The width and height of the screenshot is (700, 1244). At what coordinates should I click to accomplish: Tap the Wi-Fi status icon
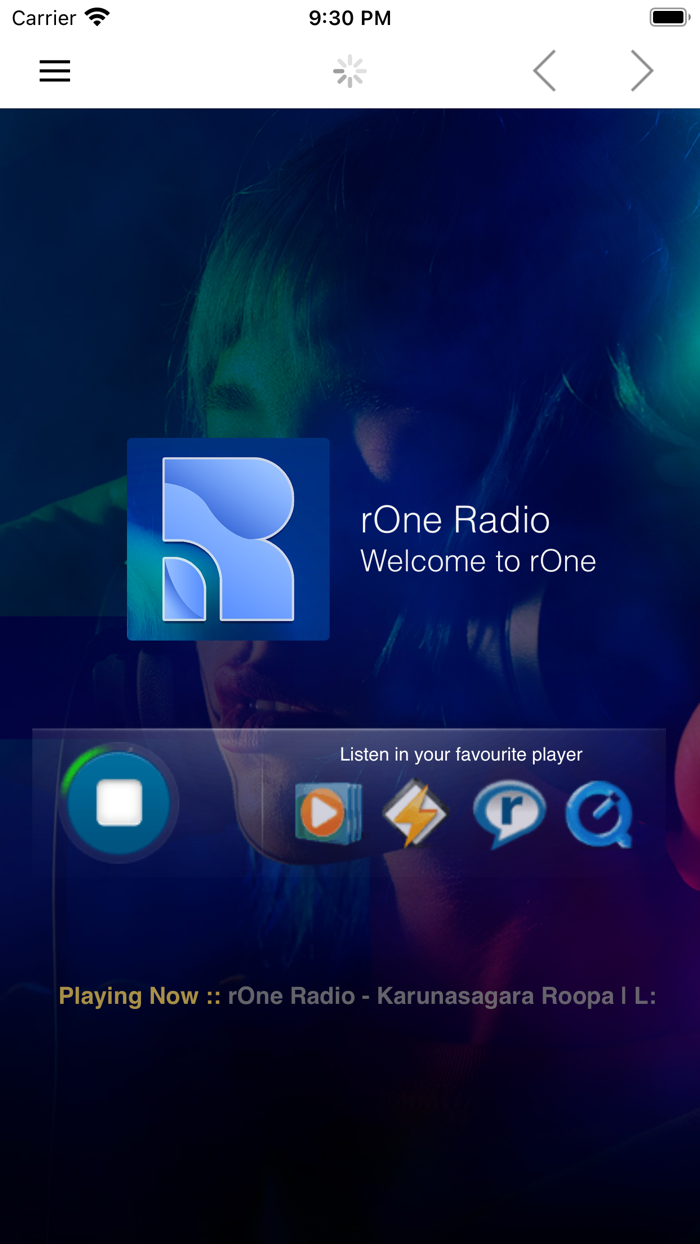97,17
